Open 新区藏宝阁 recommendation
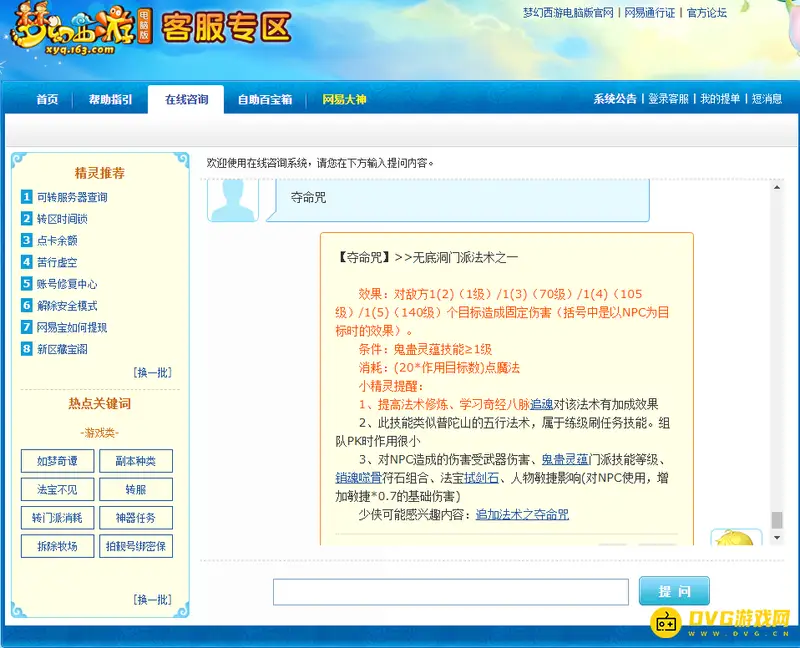The width and height of the screenshot is (800, 648). pyautogui.click(x=62, y=349)
